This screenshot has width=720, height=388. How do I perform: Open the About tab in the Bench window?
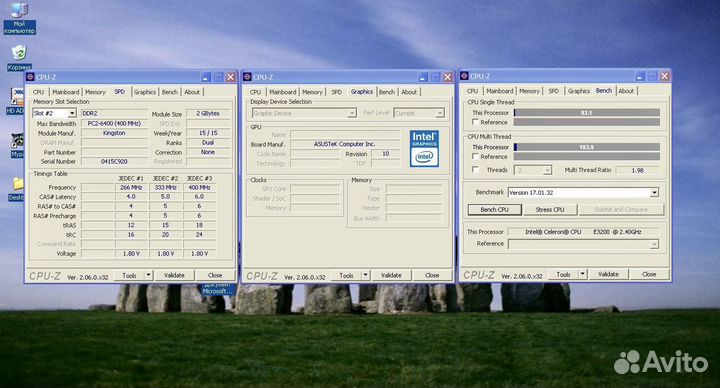click(626, 91)
